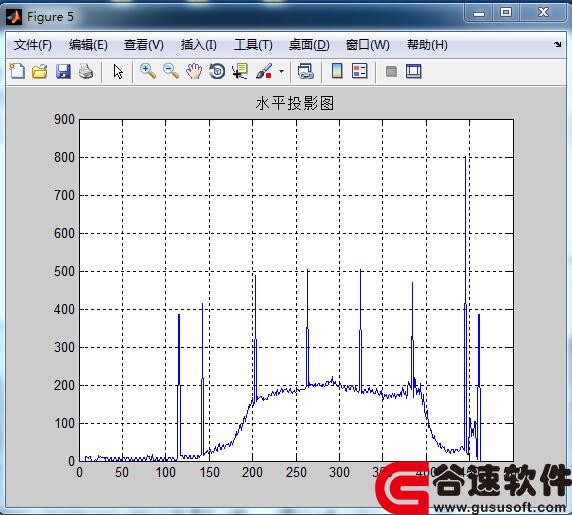Screen dimensions: 572x515
Task: Click the dock figure arrow at menu bar right
Action: click(x=557, y=44)
